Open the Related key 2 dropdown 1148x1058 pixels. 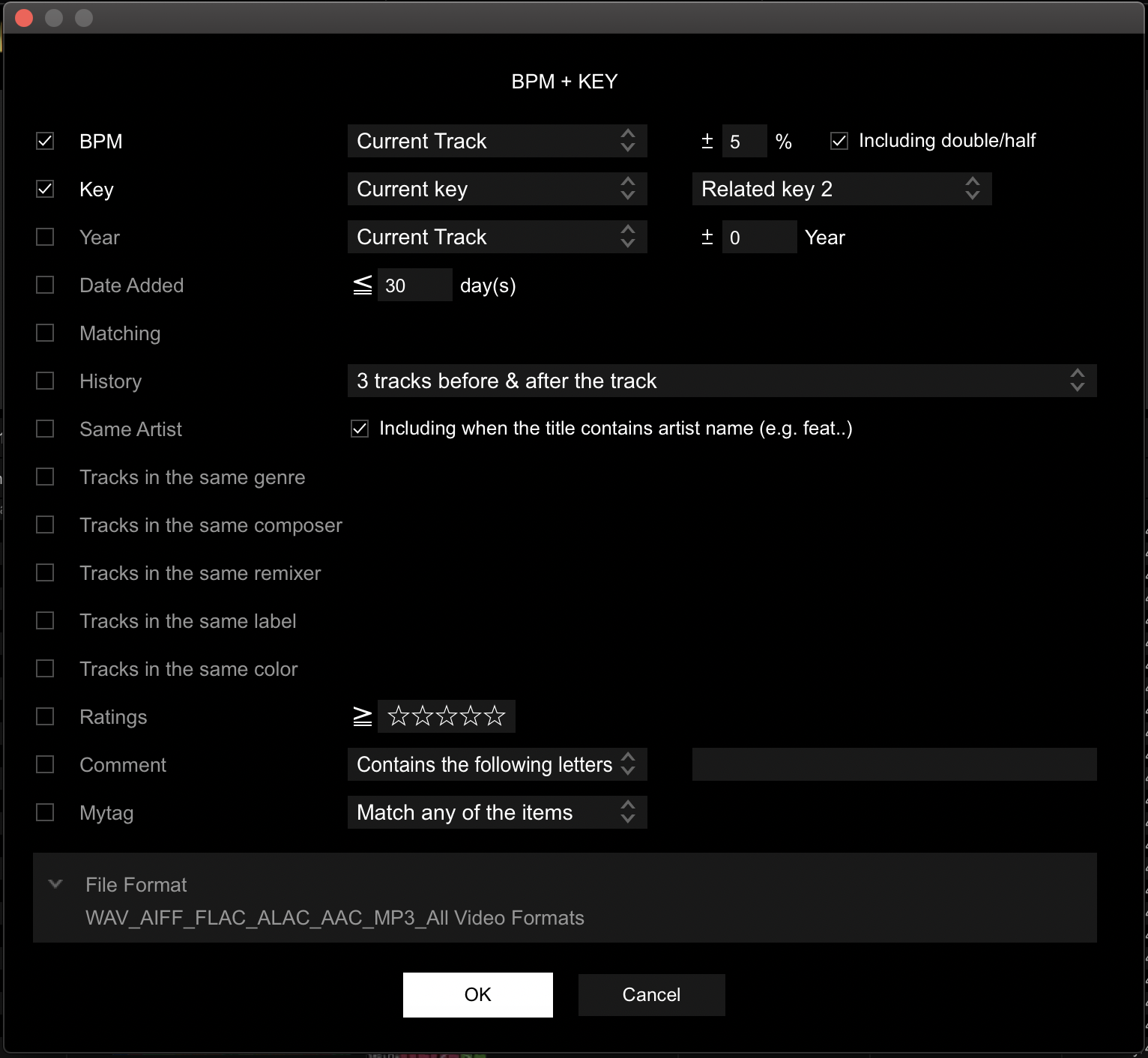[841, 189]
